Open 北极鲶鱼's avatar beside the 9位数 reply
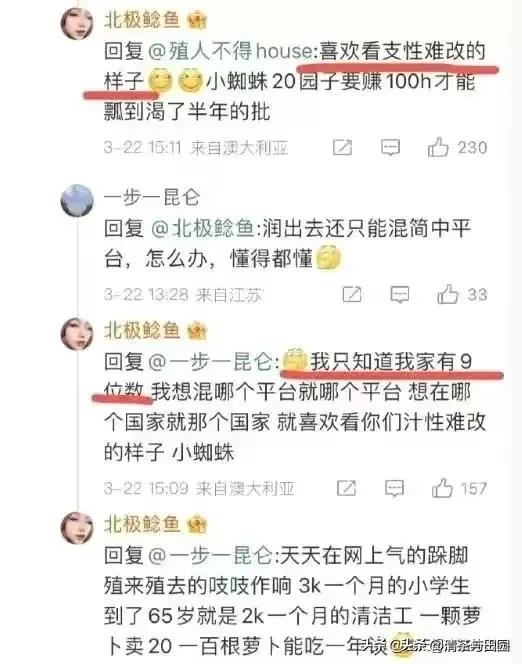Screen dimensions: 522x664 coord(77,334)
